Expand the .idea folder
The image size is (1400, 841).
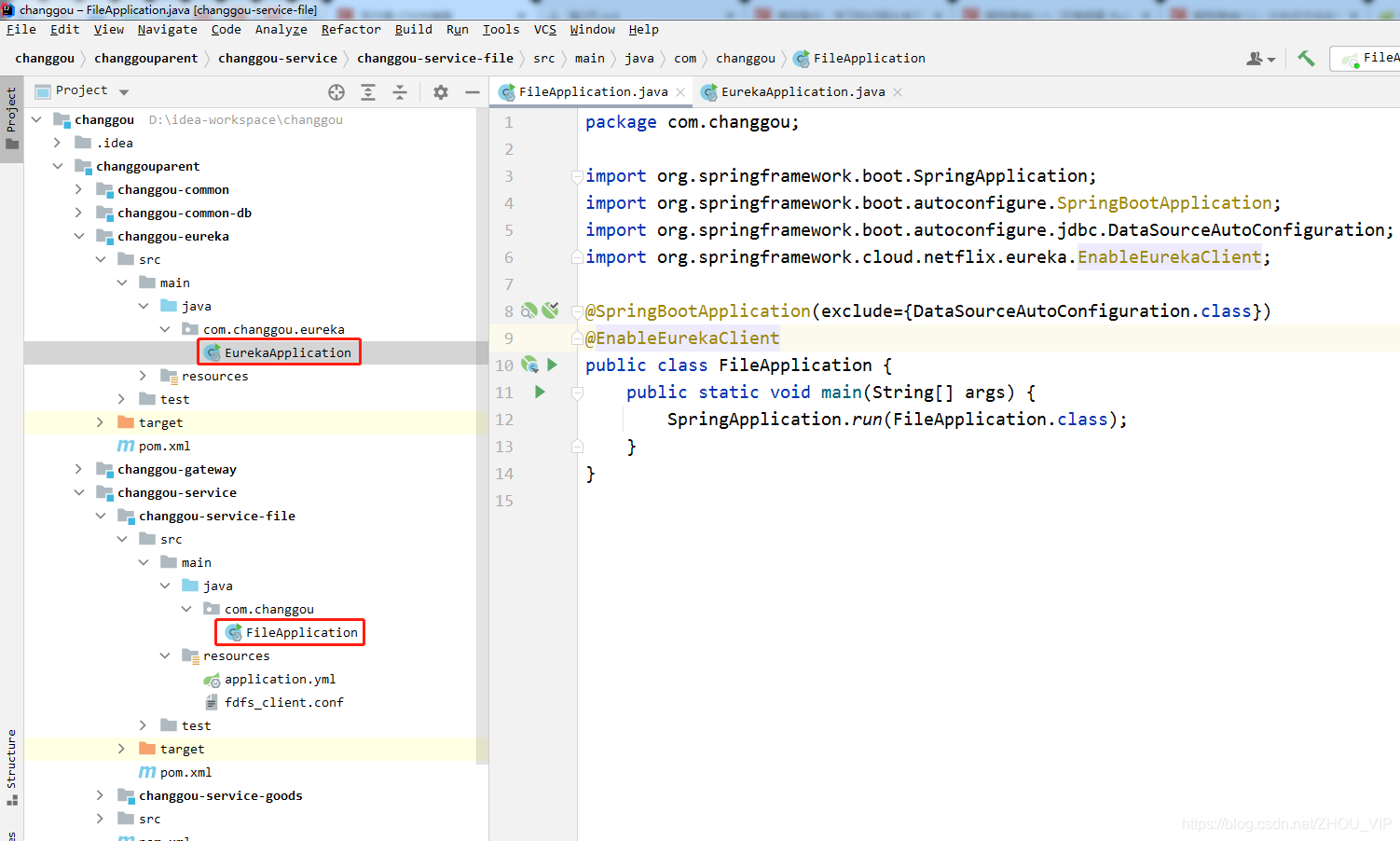(x=58, y=143)
